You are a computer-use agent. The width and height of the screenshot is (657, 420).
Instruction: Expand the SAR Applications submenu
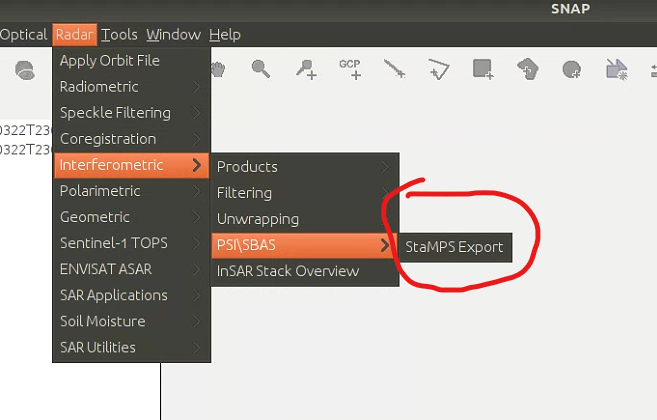point(131,295)
